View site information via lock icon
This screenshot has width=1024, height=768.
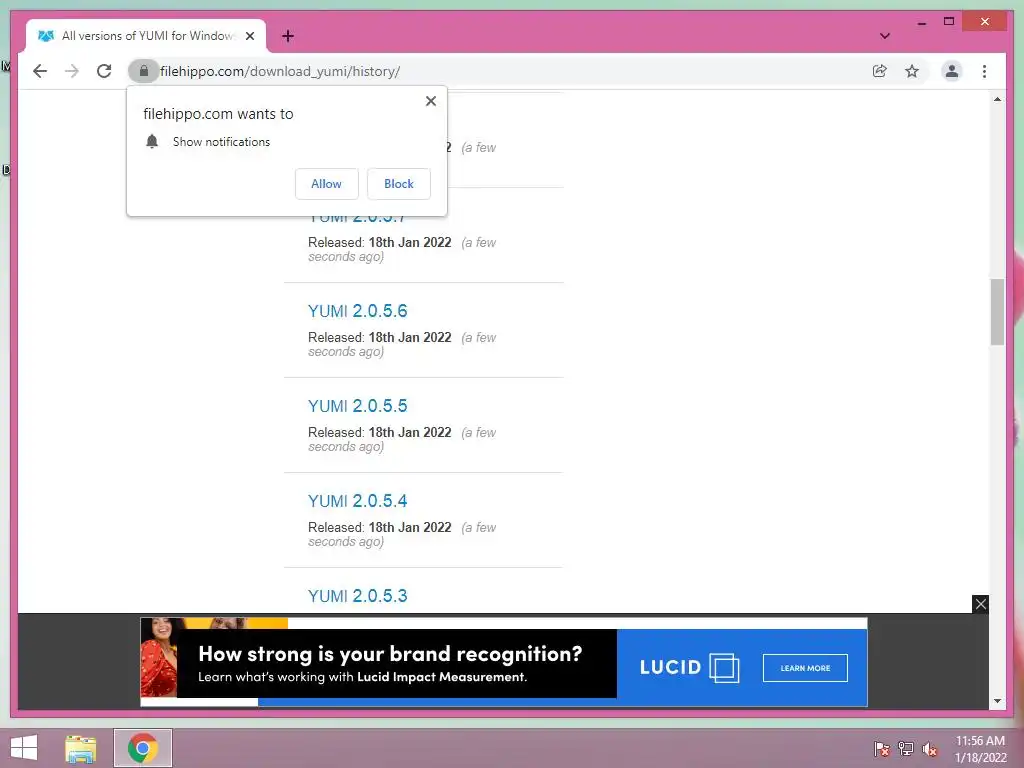[x=144, y=71]
